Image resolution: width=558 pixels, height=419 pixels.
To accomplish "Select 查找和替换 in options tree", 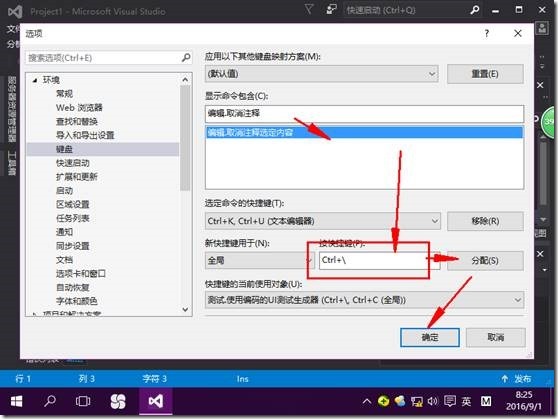I will 77,121.
